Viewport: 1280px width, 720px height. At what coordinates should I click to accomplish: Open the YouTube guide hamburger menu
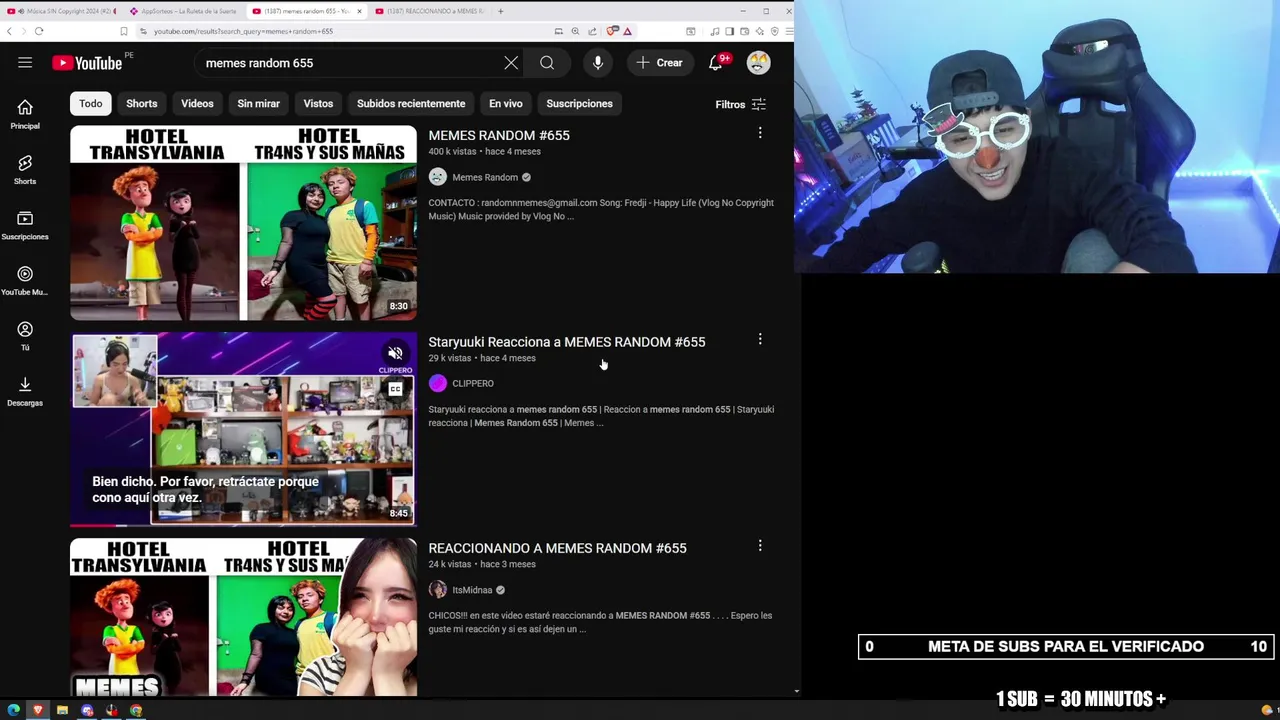point(25,62)
